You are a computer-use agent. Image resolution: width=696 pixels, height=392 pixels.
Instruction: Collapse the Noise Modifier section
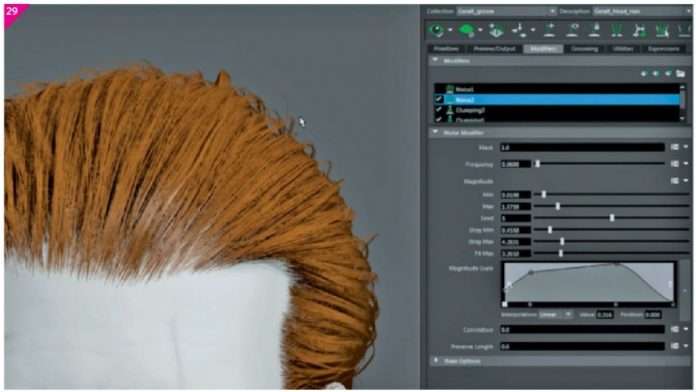click(x=435, y=132)
